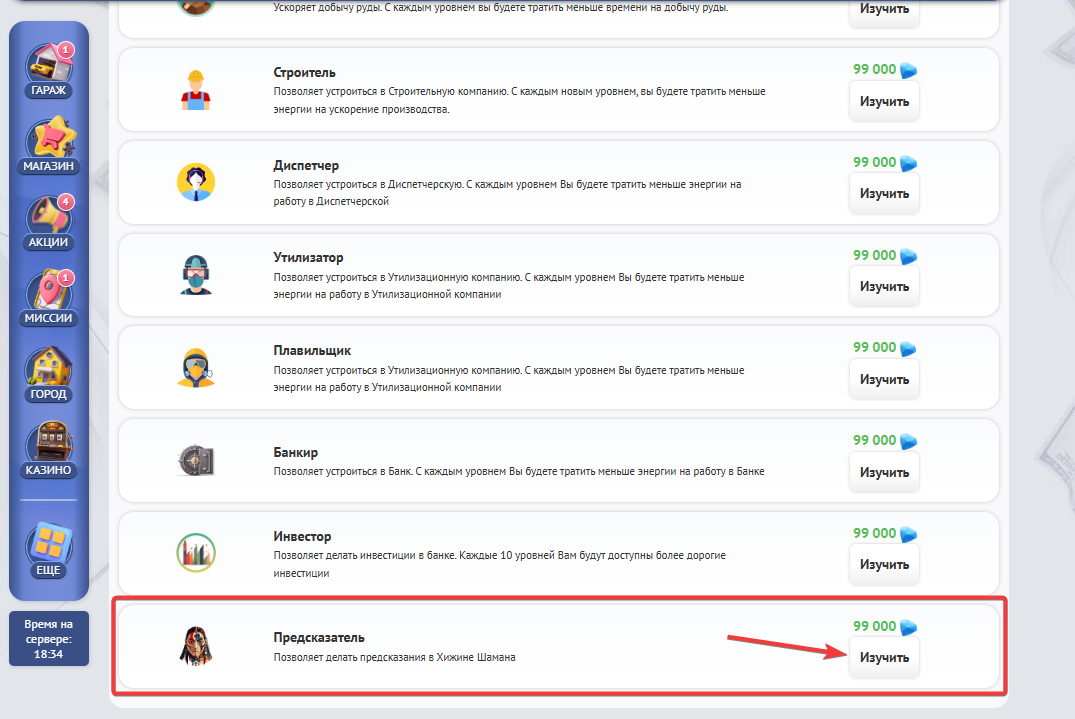Click Изучить for the Утилизатор skill
This screenshot has height=719, width=1075.
pos(884,287)
